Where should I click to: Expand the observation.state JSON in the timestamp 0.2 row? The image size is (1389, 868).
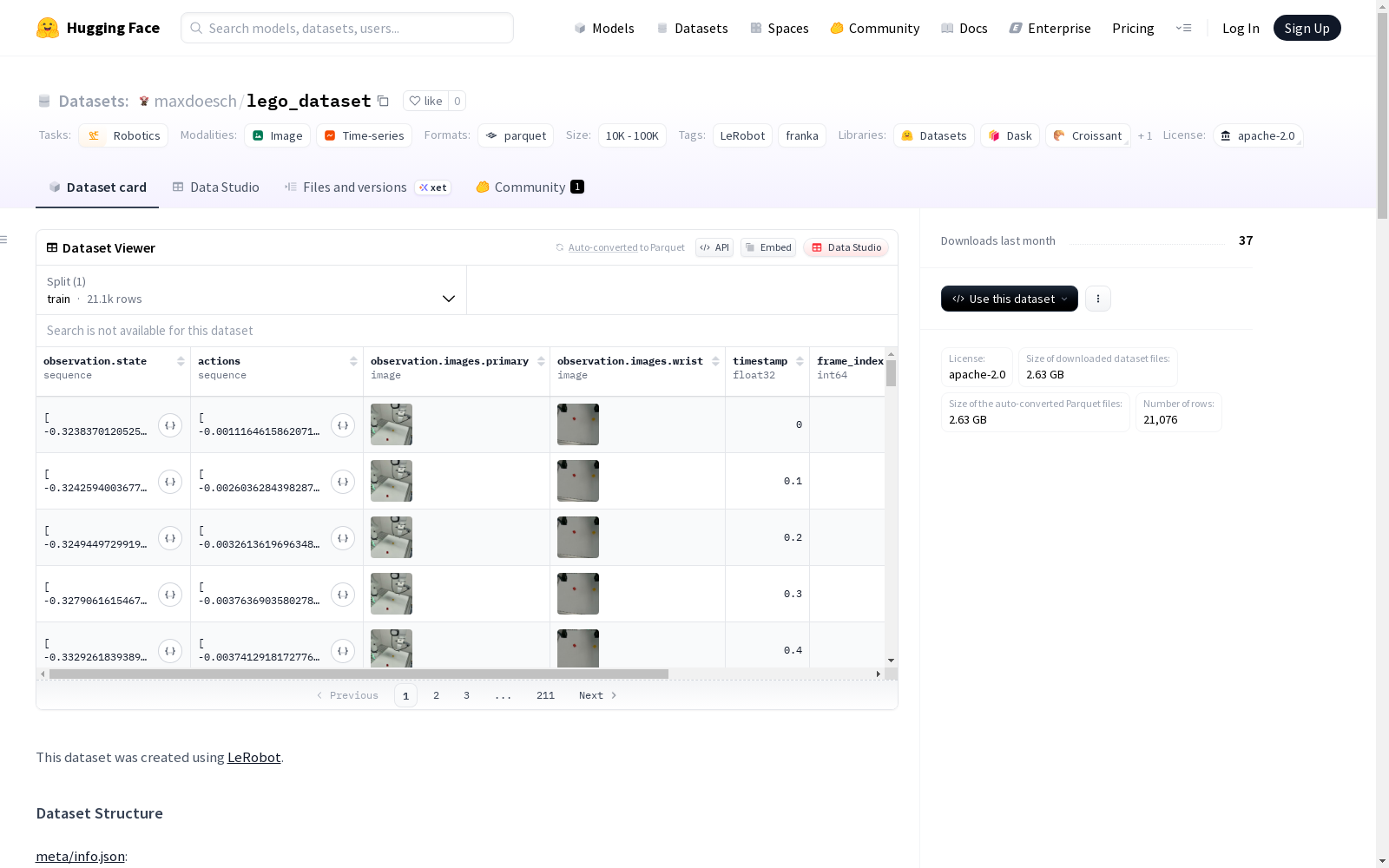click(170, 538)
